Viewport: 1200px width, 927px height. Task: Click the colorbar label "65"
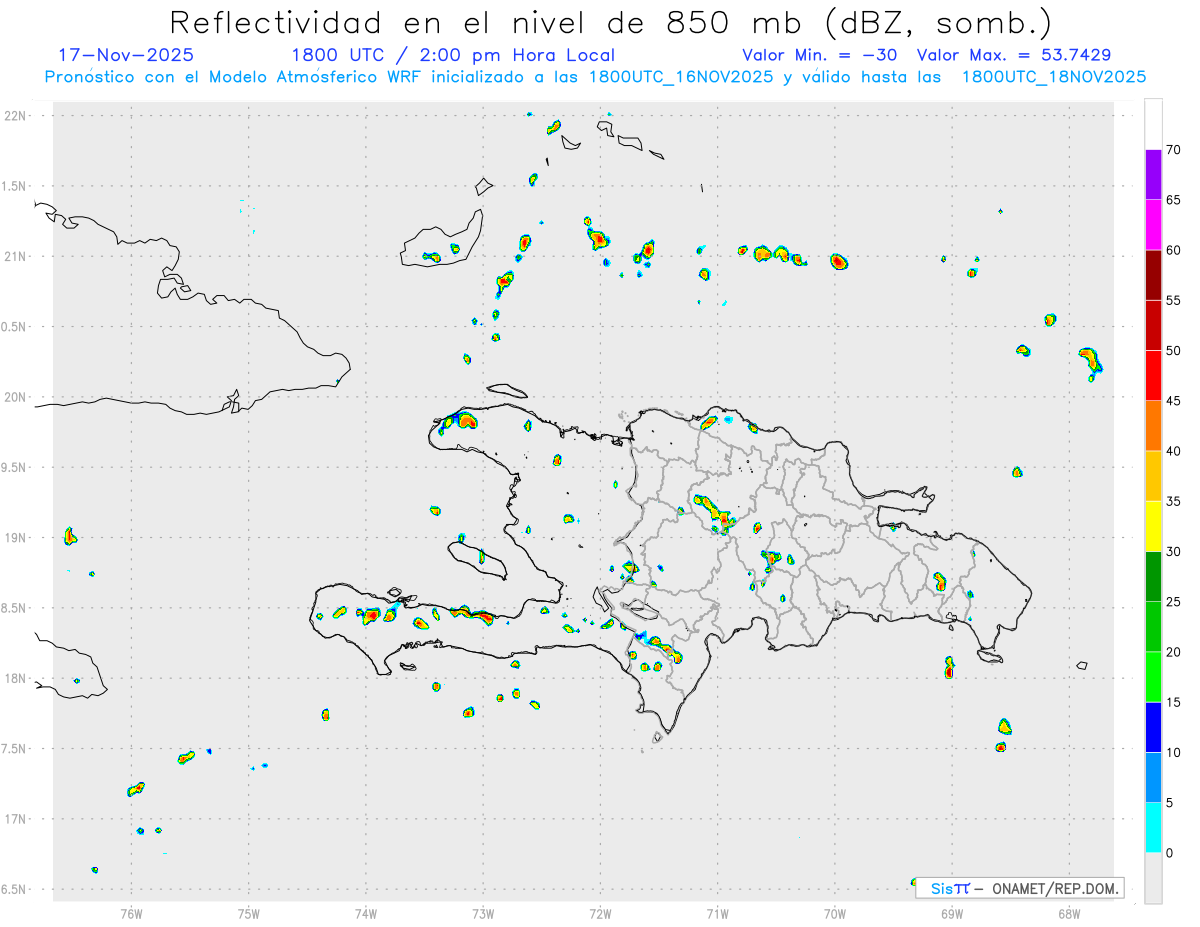(x=1174, y=200)
